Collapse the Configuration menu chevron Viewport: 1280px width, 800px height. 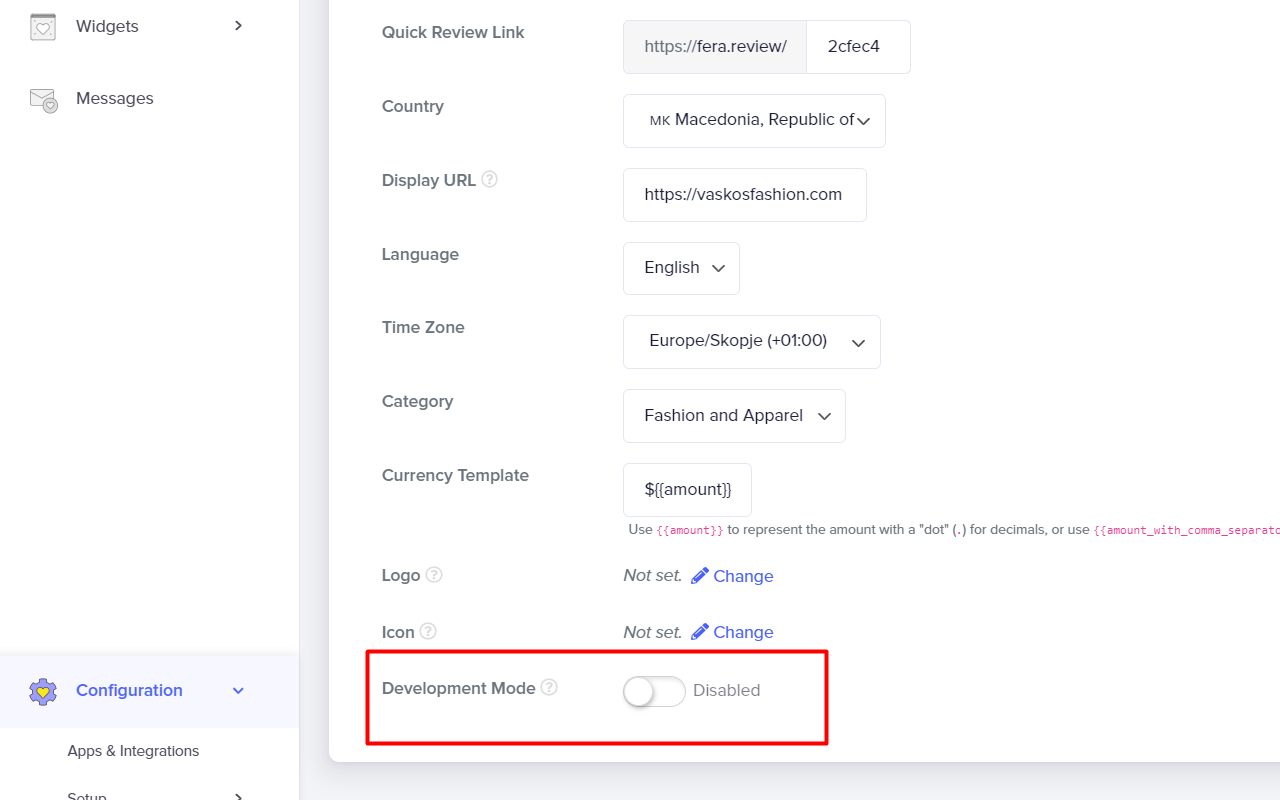pyautogui.click(x=238, y=691)
